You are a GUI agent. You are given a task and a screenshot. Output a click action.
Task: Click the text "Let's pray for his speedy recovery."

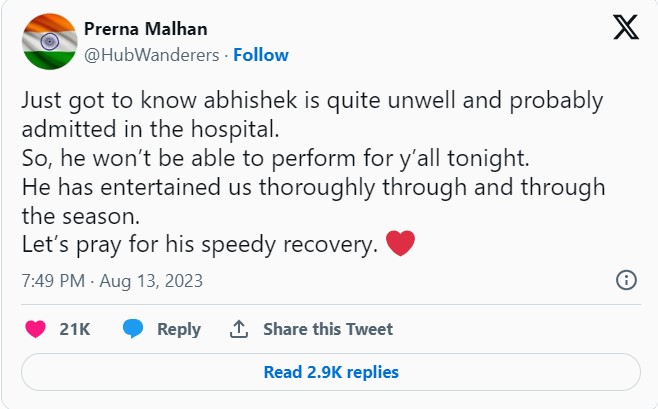(200, 244)
